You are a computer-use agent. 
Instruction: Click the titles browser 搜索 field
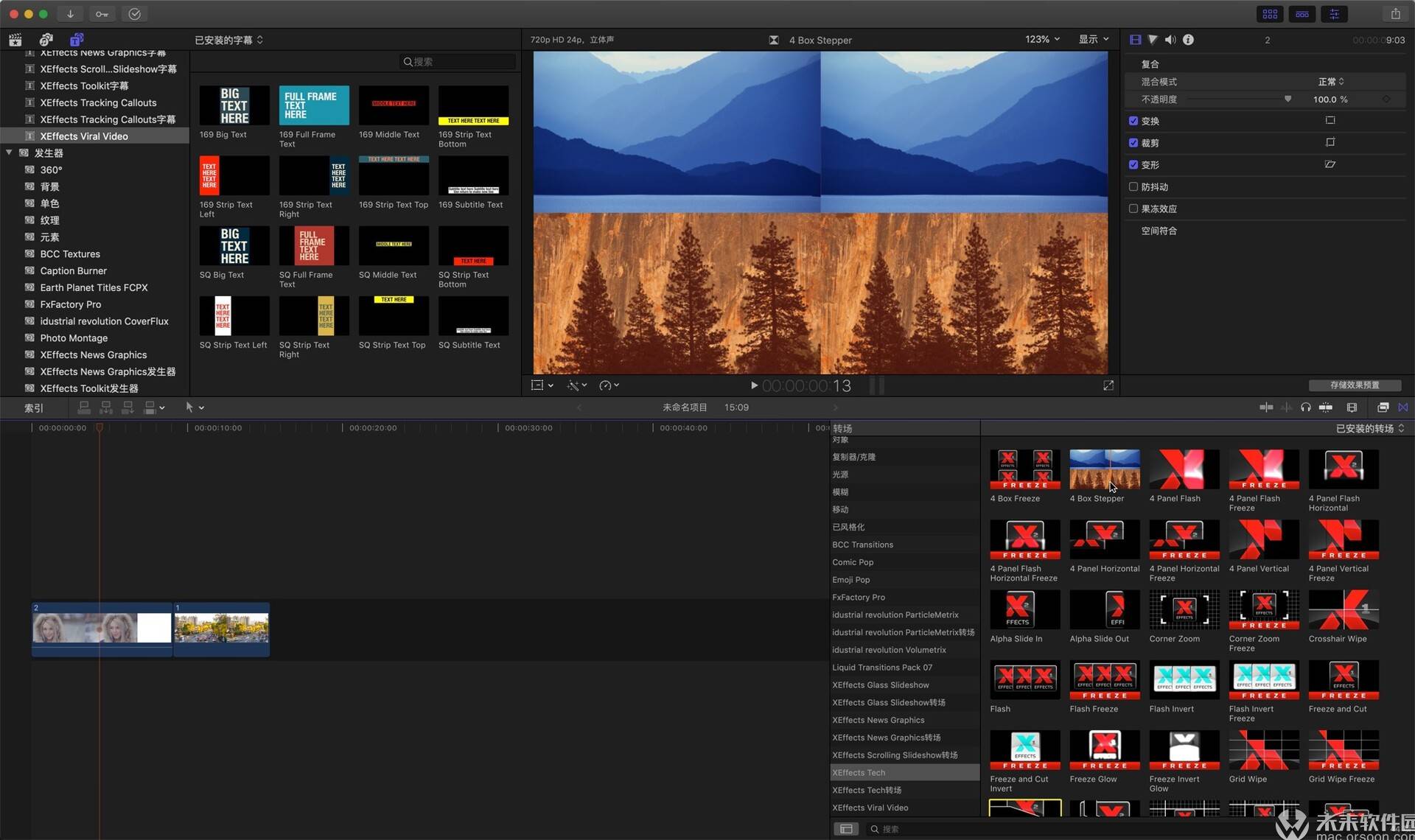(457, 62)
